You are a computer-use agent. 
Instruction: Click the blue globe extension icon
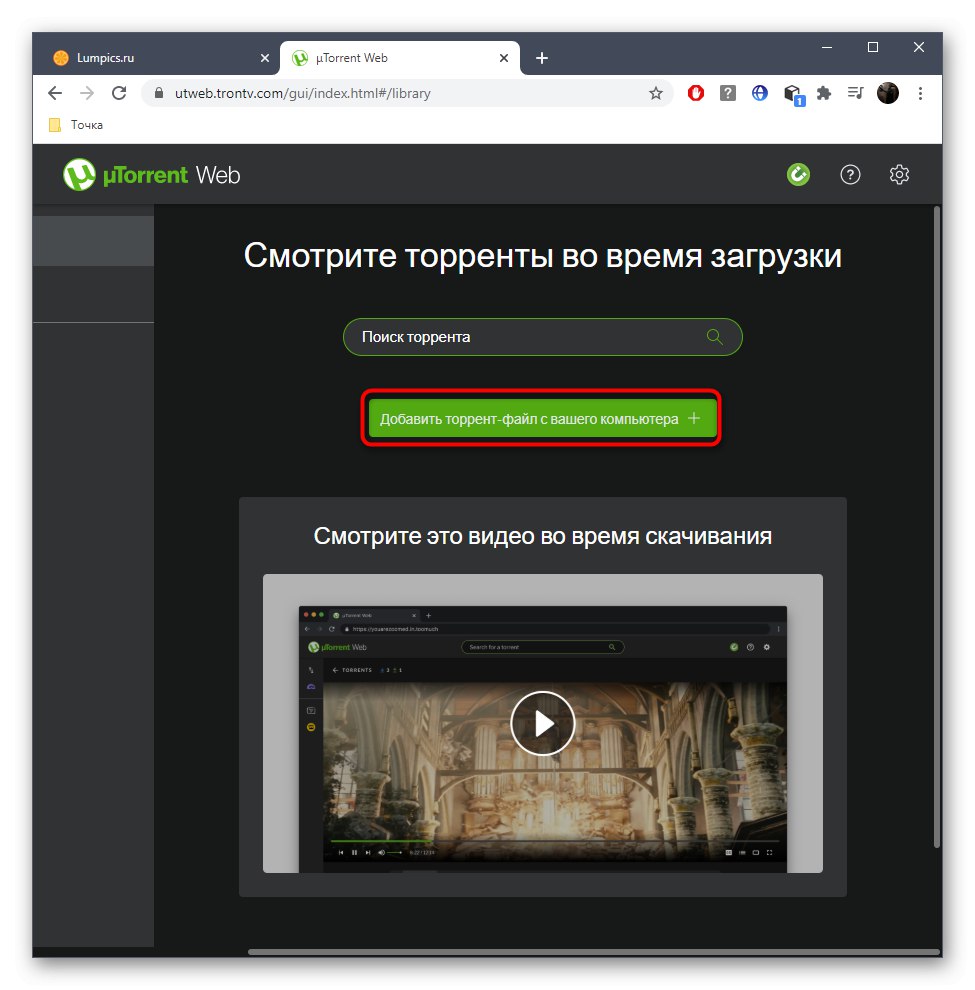(759, 93)
